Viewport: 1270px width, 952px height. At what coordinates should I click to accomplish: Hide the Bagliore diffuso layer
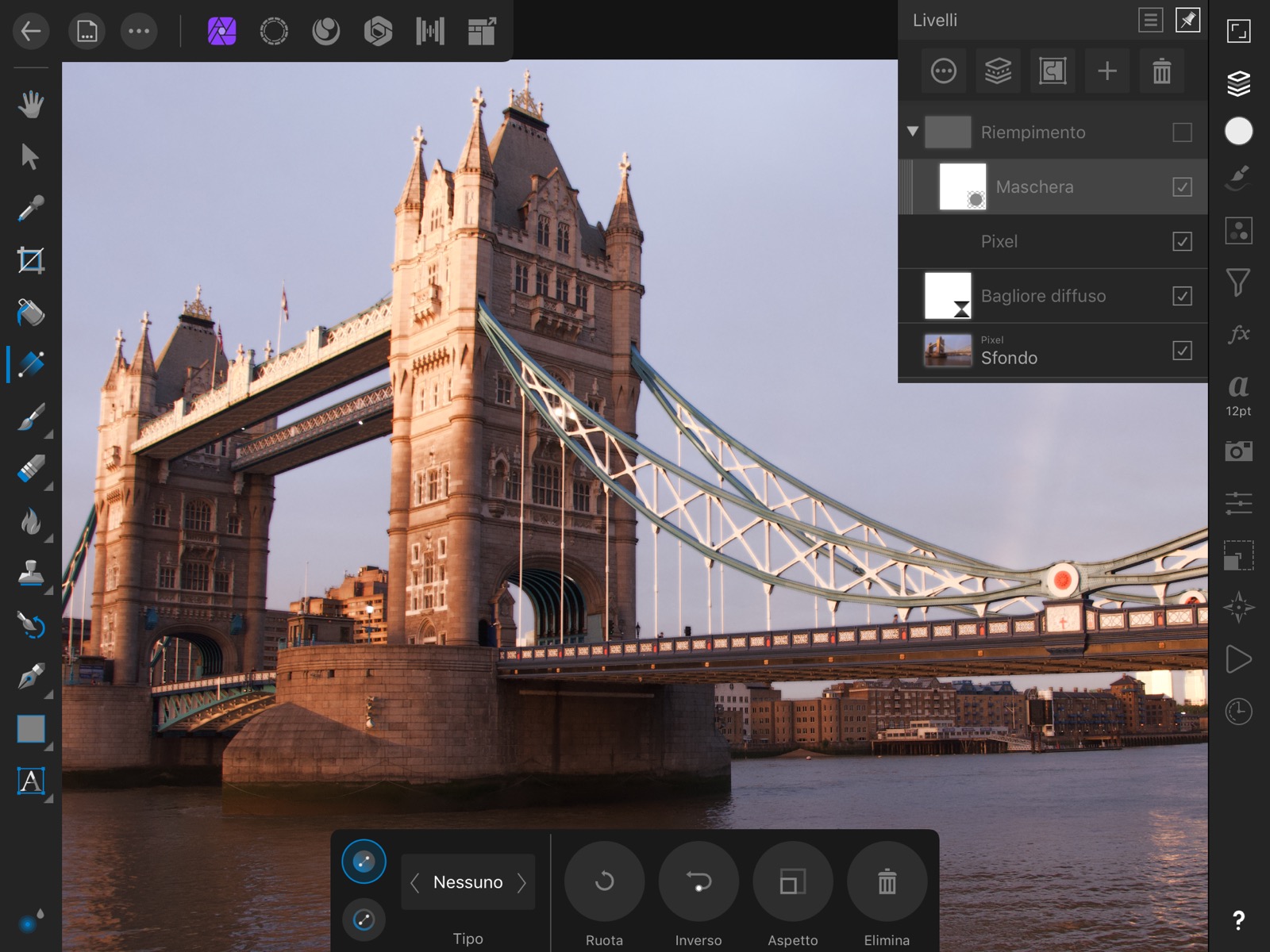[1182, 296]
